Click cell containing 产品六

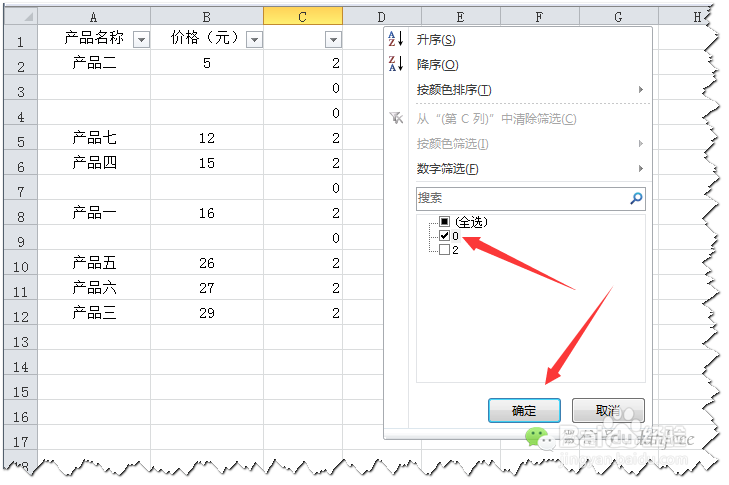click(94, 288)
